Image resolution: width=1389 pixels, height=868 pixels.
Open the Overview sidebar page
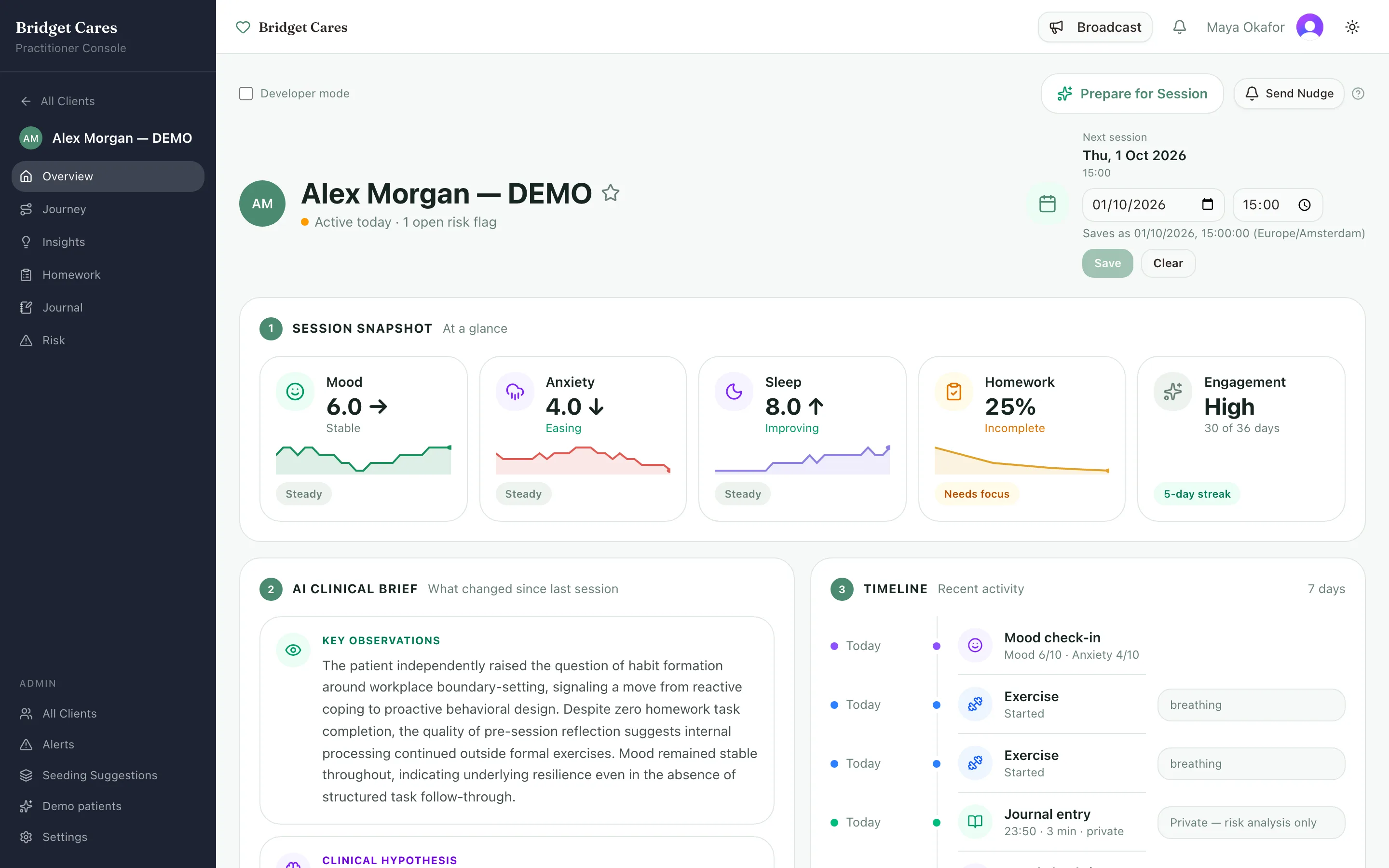pyautogui.click(x=108, y=176)
